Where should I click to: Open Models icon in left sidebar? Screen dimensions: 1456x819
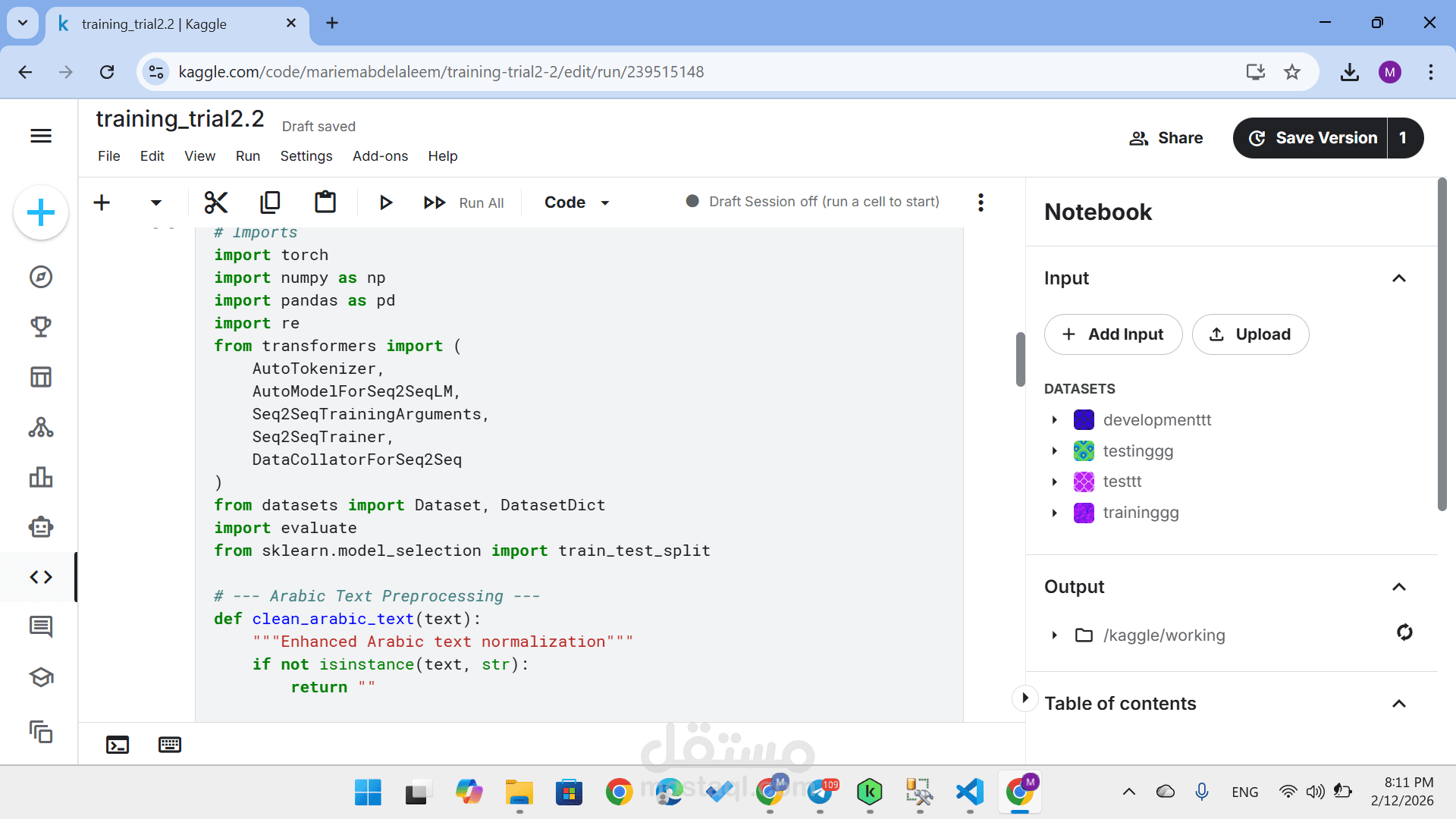click(x=41, y=428)
